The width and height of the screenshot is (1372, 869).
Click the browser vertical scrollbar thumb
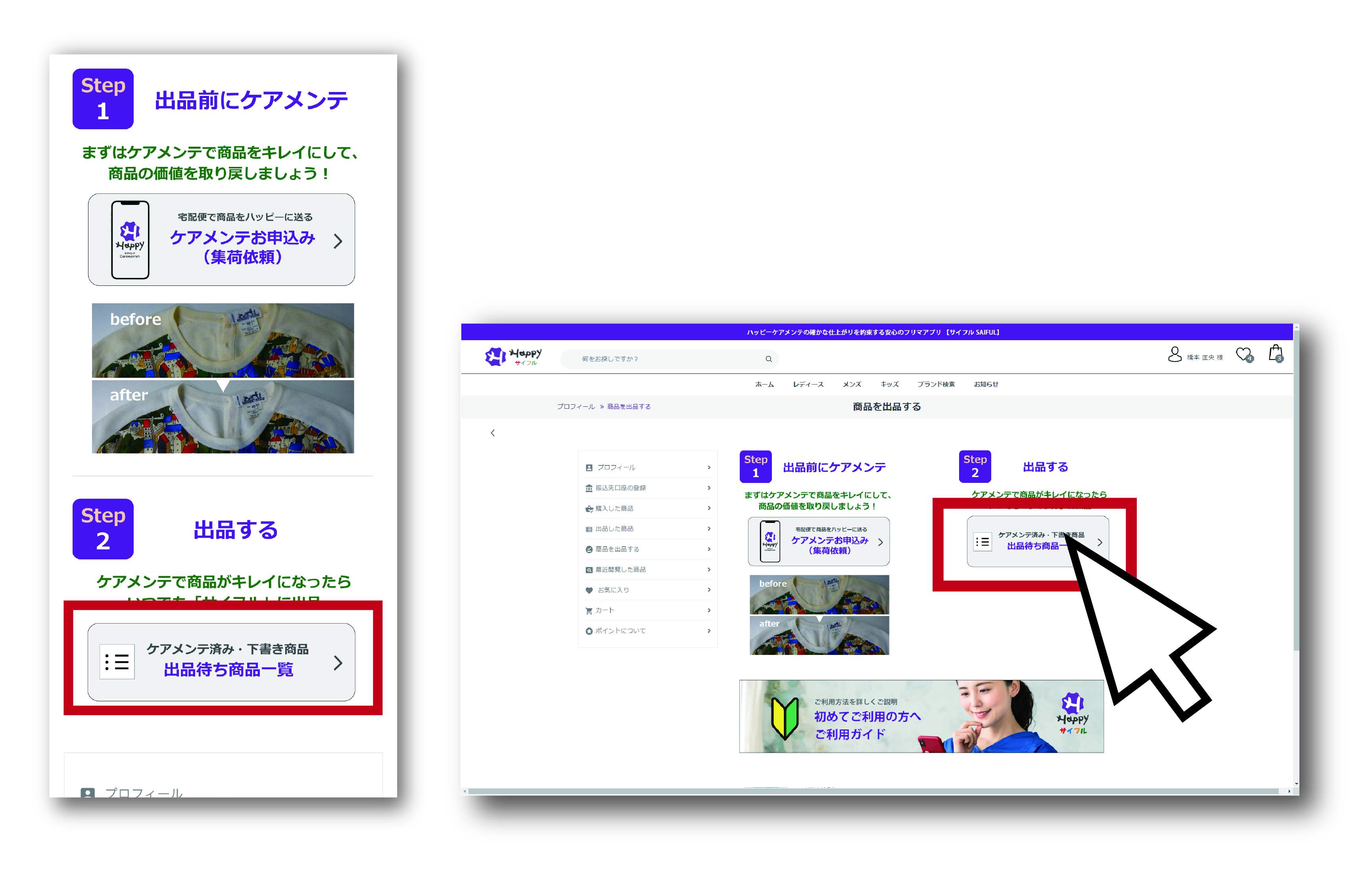pyautogui.click(x=1296, y=490)
